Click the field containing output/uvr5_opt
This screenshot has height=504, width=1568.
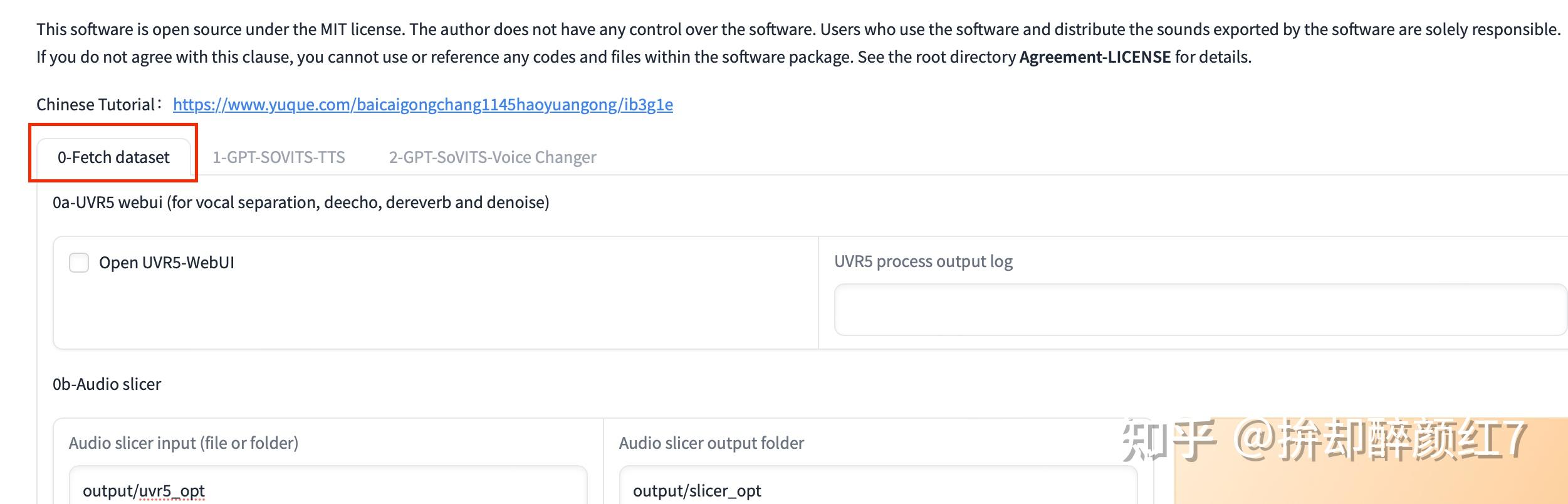pyautogui.click(x=327, y=490)
